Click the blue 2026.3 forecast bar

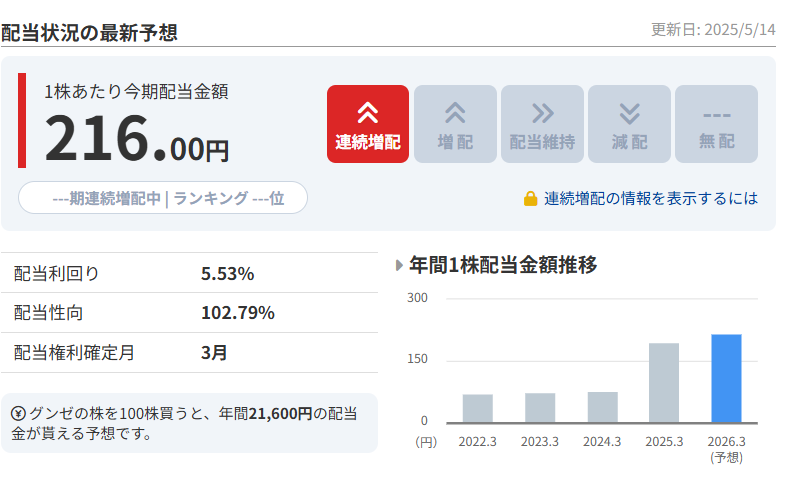point(726,378)
